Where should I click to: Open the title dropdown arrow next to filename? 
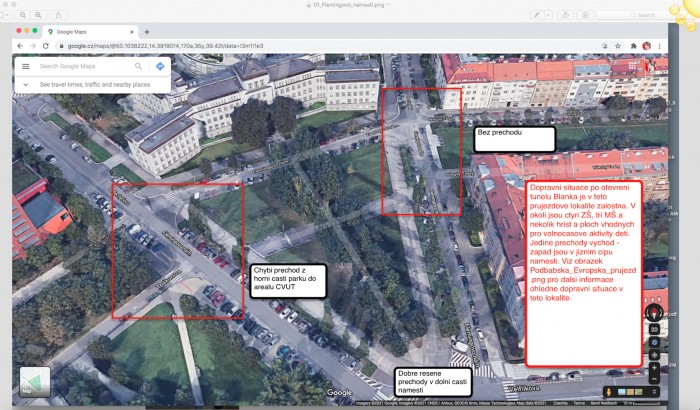(x=388, y=5)
